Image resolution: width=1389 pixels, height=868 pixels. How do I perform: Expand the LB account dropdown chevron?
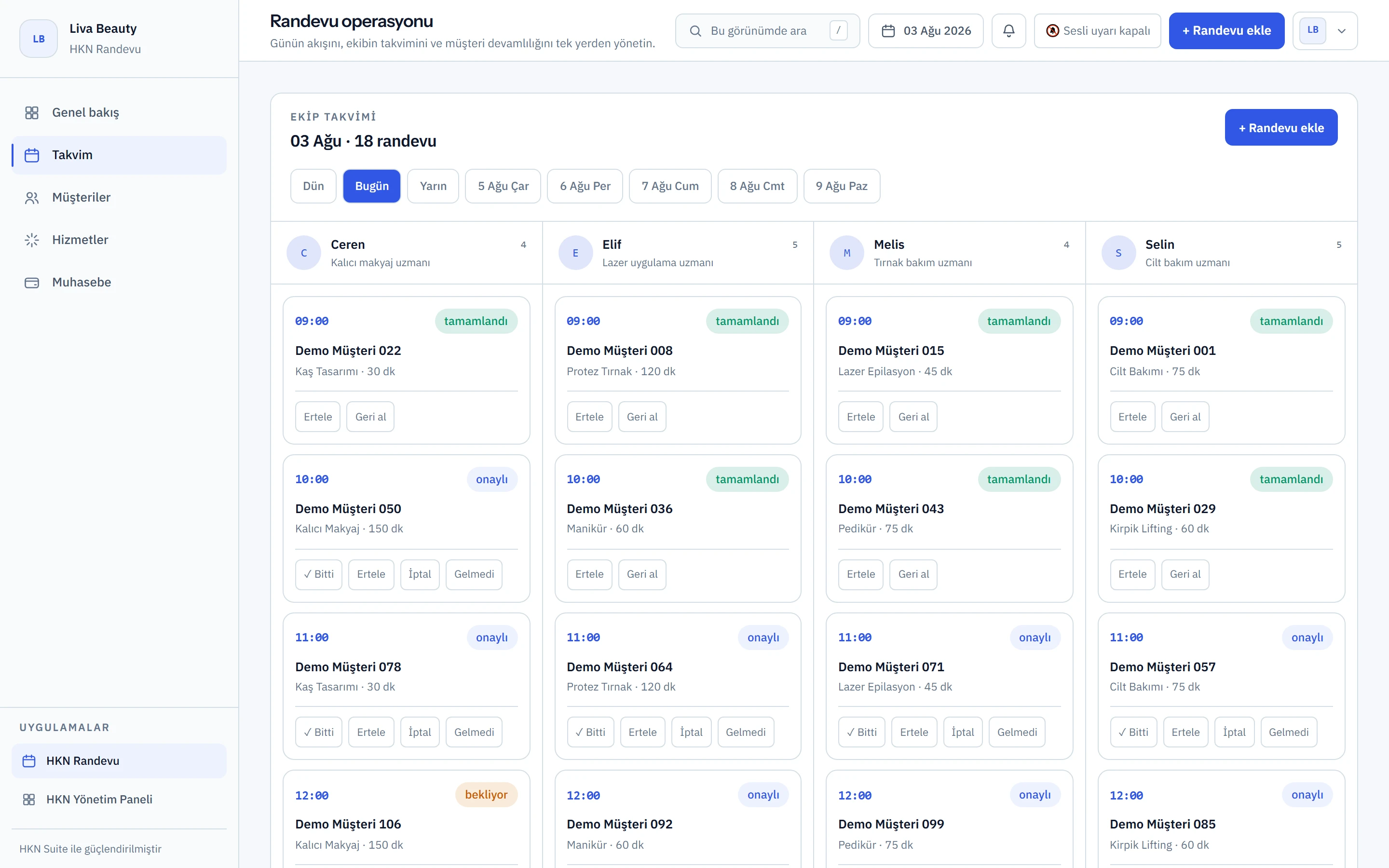pos(1341,31)
